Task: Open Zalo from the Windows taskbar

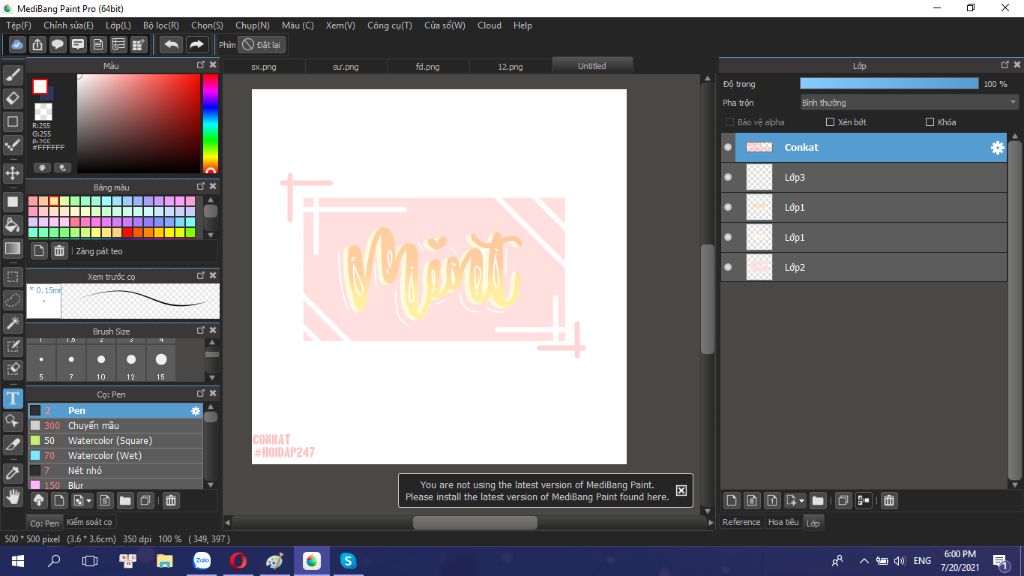Action: click(201, 561)
